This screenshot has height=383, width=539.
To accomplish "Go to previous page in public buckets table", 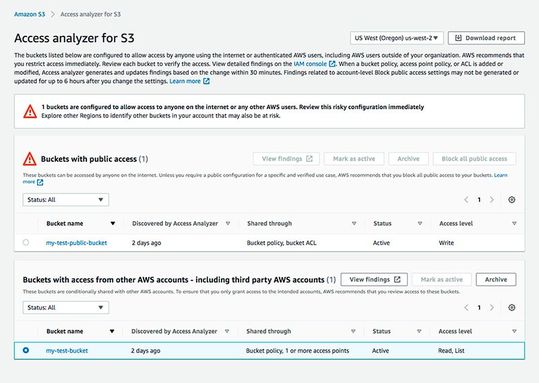I will point(466,200).
